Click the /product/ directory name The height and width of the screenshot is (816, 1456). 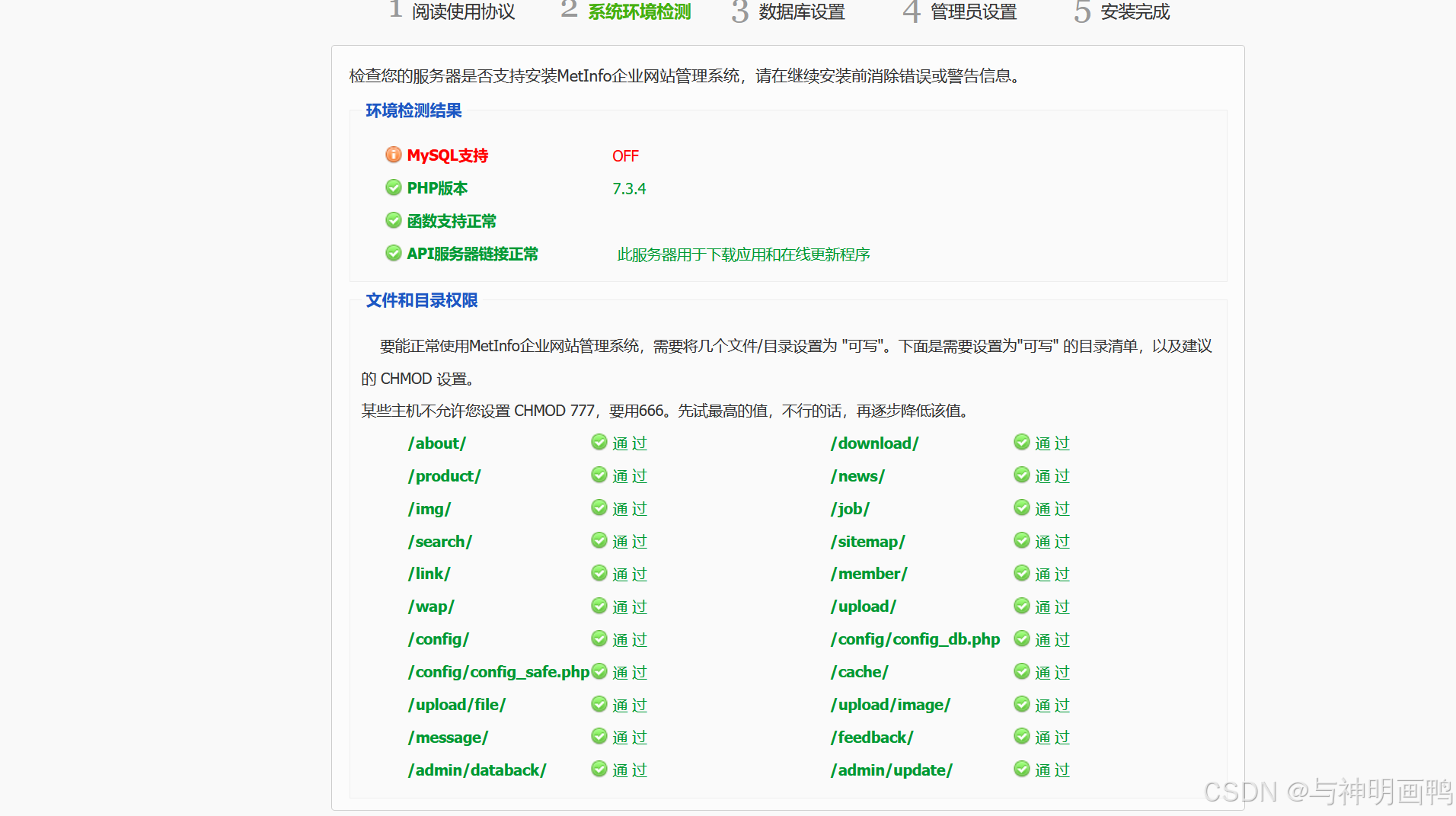(445, 476)
